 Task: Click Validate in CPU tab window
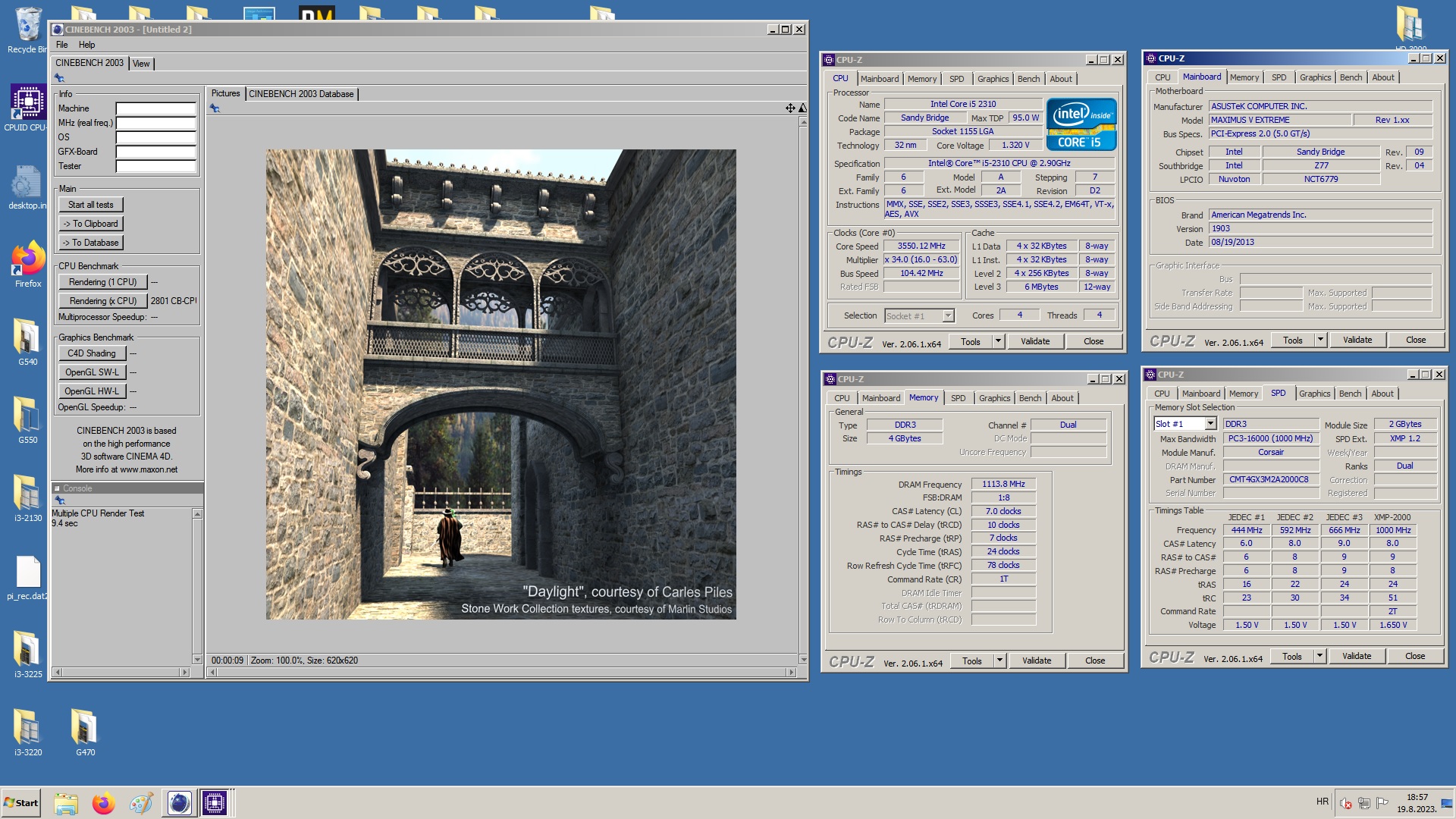(x=1035, y=341)
